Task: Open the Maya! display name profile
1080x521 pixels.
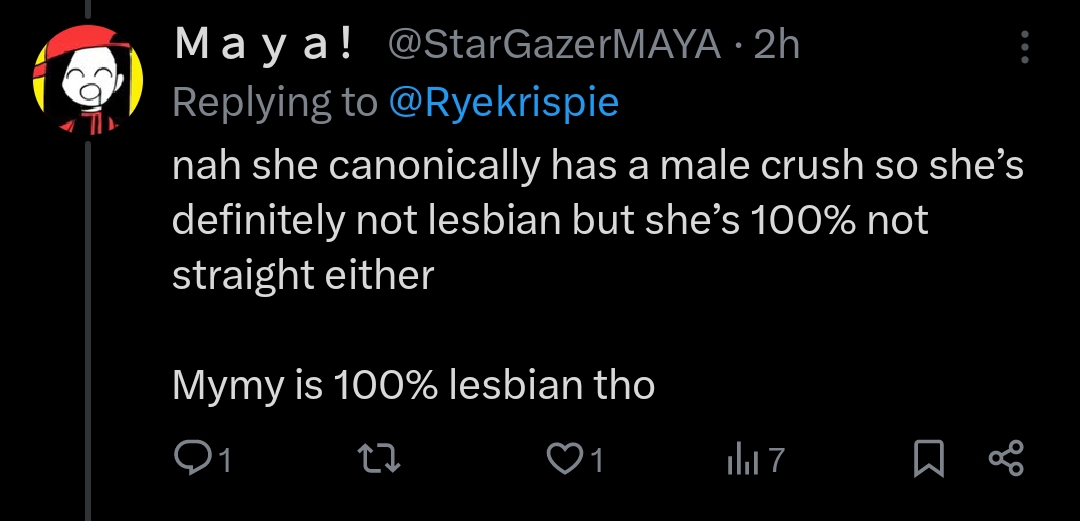Action: tap(264, 44)
